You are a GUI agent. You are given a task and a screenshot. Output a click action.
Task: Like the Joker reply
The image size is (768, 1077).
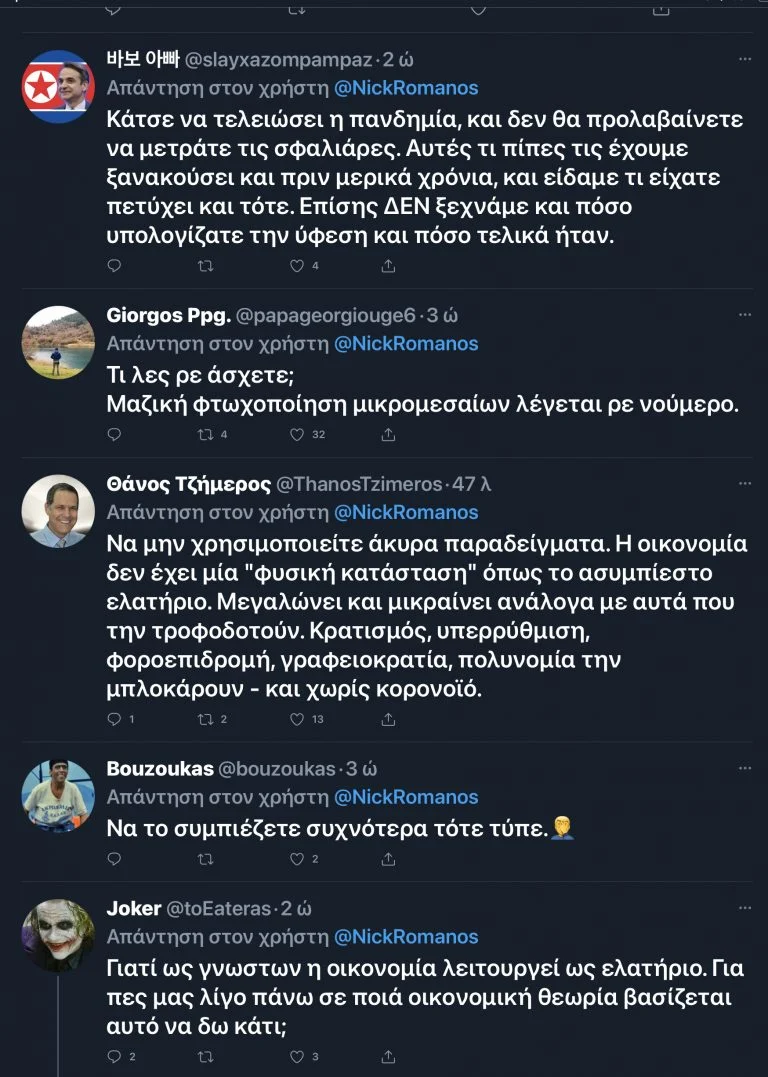296,1057
